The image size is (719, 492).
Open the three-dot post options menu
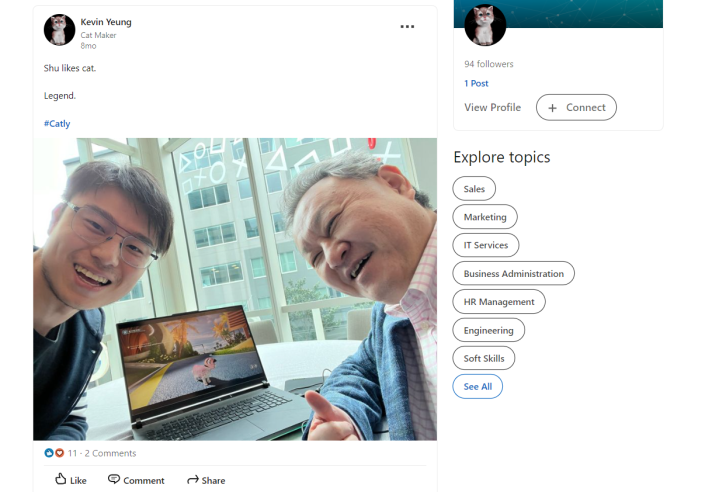coord(407,27)
